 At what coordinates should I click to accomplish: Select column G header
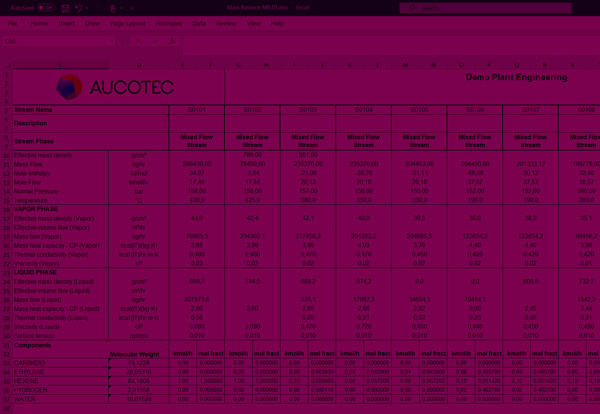[238, 65]
